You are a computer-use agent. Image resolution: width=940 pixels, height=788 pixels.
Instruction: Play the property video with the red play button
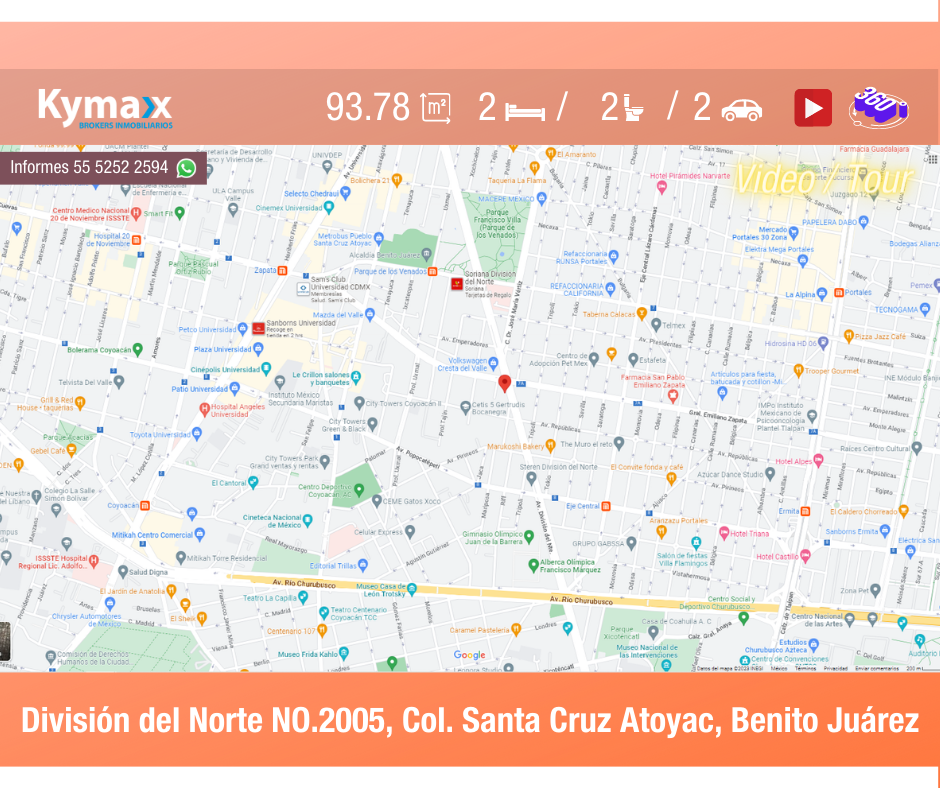coord(813,108)
